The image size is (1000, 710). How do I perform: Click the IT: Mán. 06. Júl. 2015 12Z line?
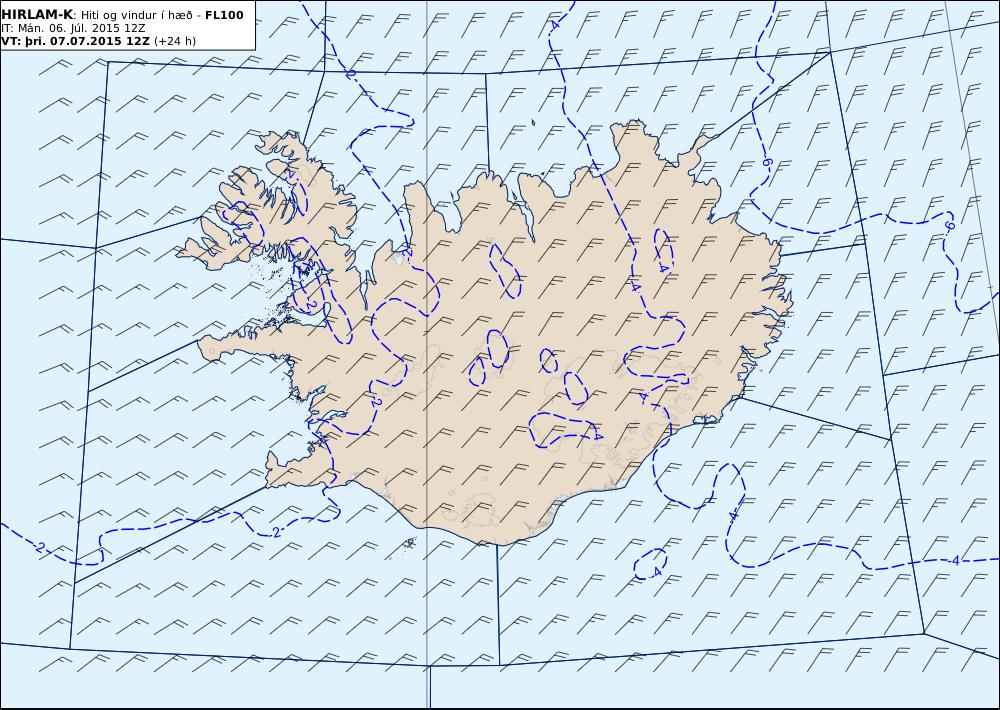click(x=73, y=29)
